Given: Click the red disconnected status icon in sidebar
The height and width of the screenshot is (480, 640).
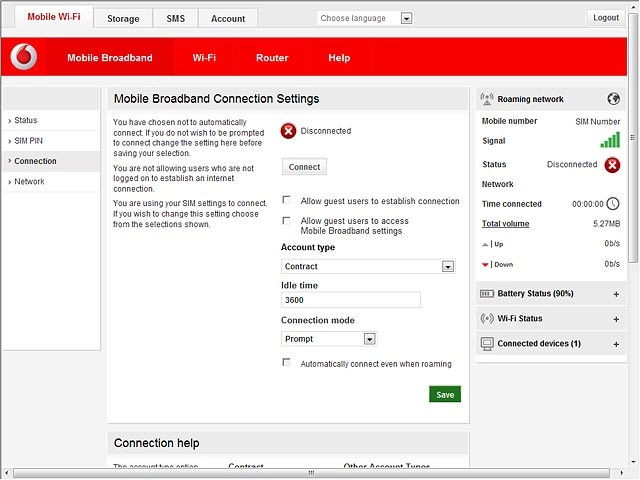Looking at the screenshot, I should [612, 165].
